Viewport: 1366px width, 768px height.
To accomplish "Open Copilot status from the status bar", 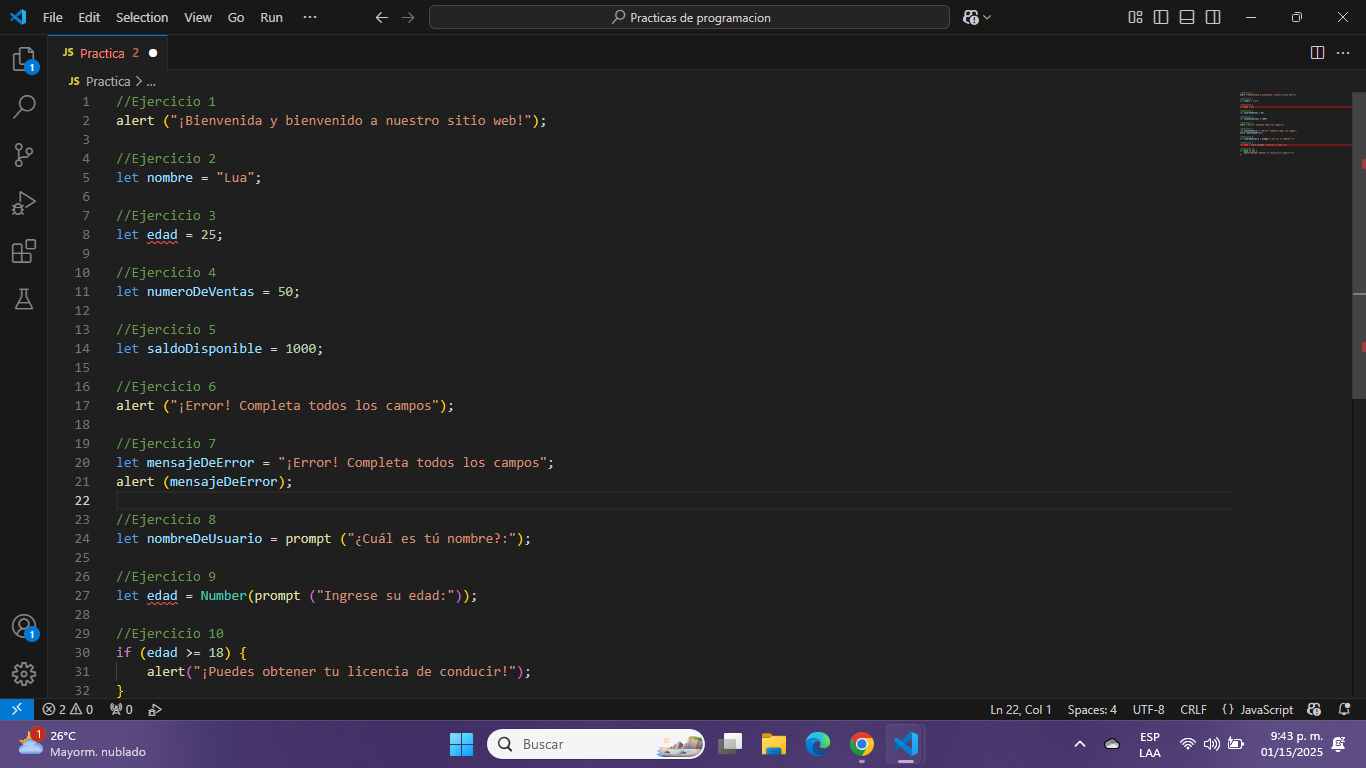I will [x=1314, y=709].
